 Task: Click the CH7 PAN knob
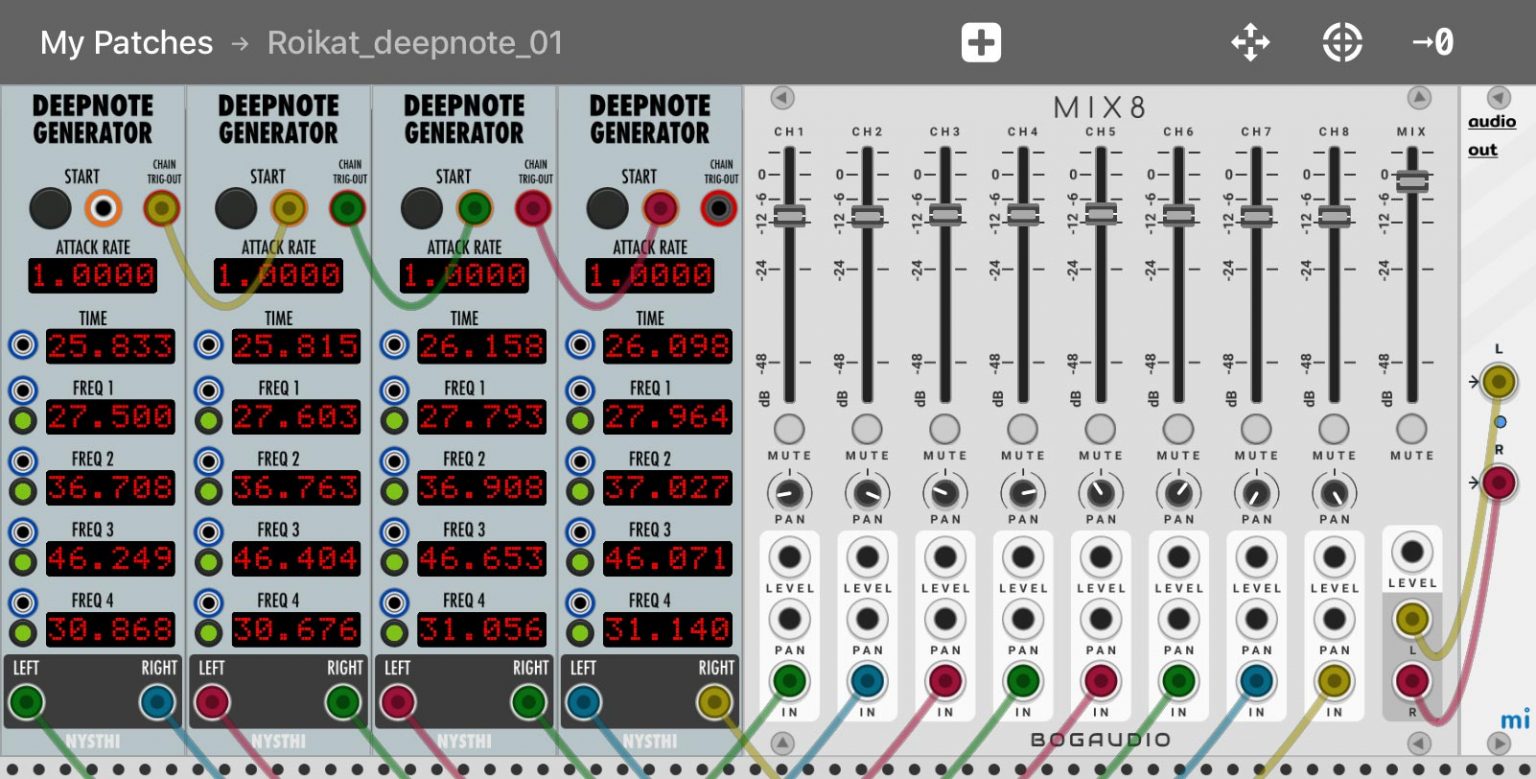pos(1256,492)
